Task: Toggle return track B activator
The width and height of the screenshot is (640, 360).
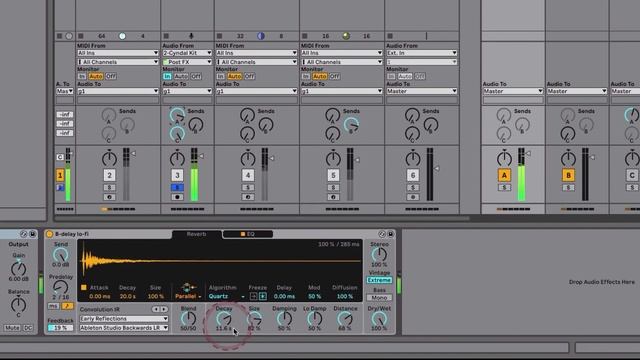Action: [x=568, y=175]
